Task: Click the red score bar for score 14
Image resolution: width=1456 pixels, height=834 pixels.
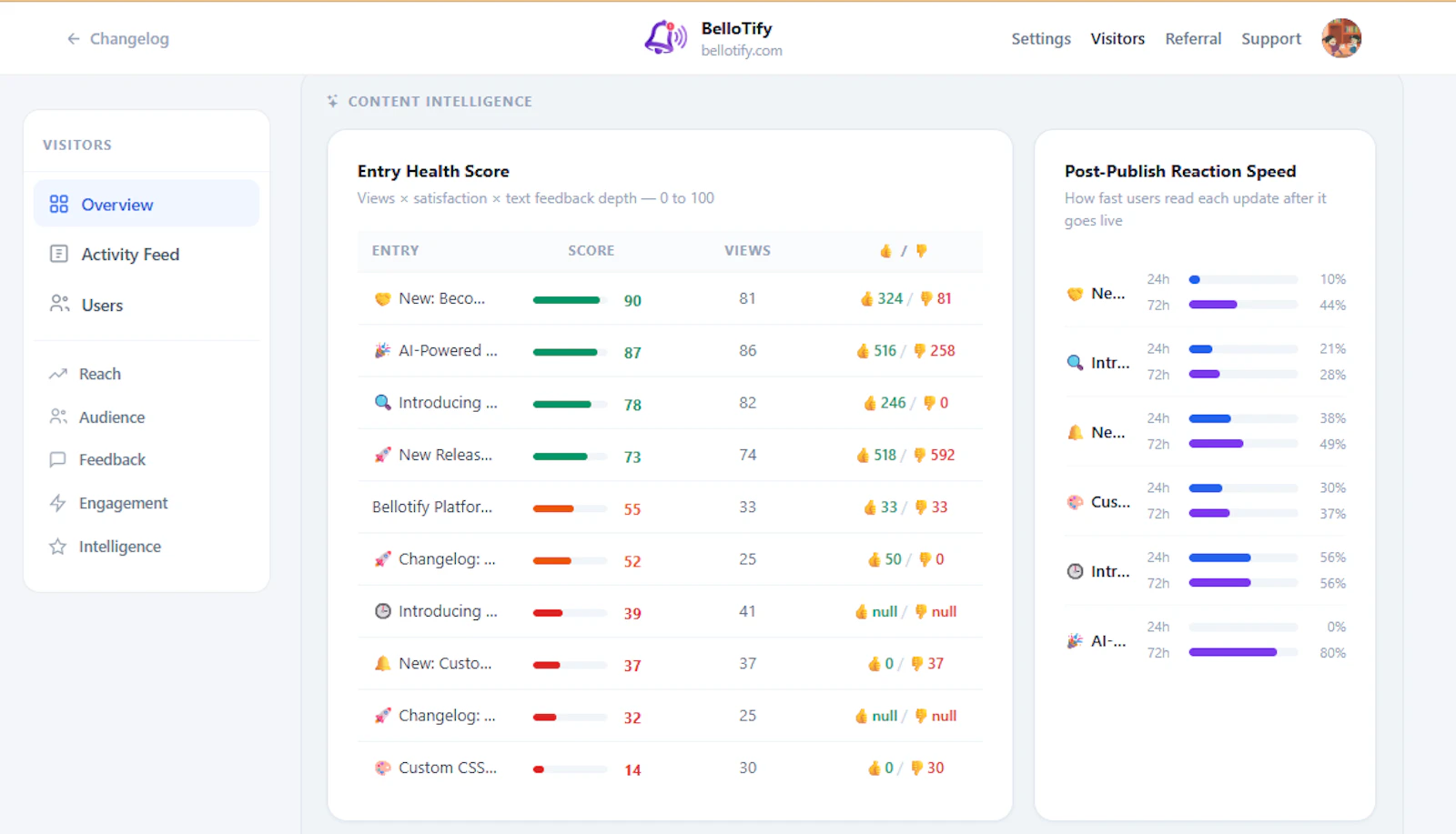Action: pyautogui.click(x=570, y=769)
